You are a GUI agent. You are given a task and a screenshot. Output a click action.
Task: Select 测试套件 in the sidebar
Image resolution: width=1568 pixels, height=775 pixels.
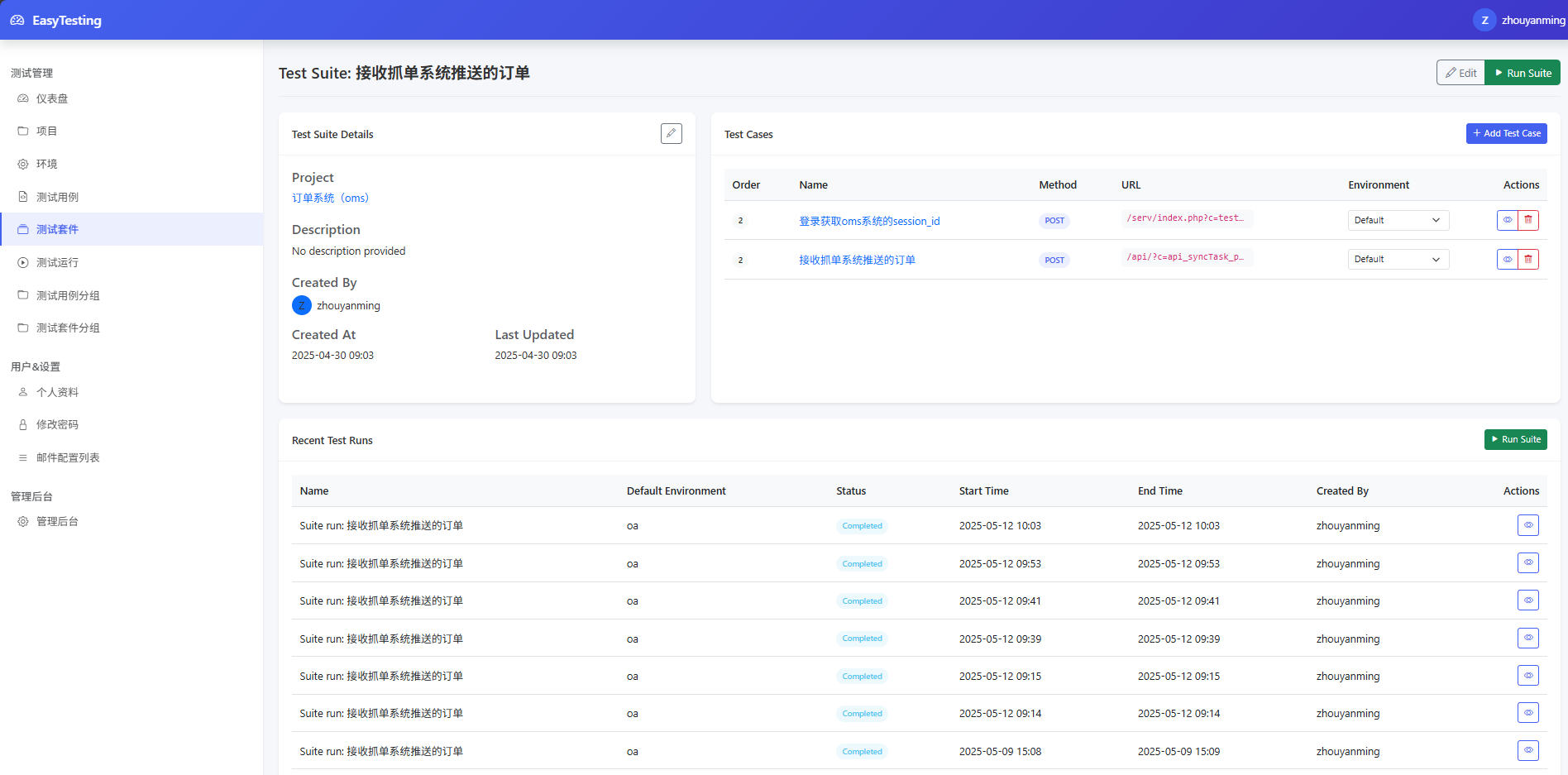[131, 229]
